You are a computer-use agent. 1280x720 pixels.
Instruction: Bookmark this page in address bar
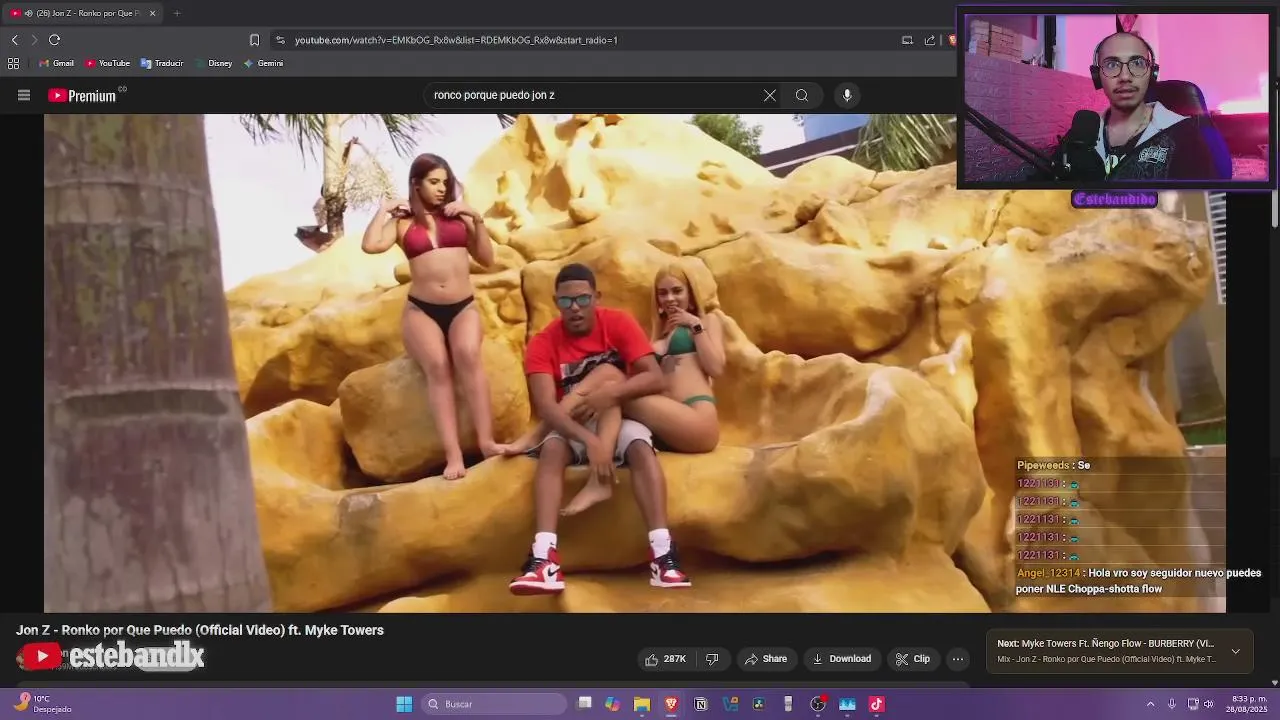pyautogui.click(x=254, y=40)
